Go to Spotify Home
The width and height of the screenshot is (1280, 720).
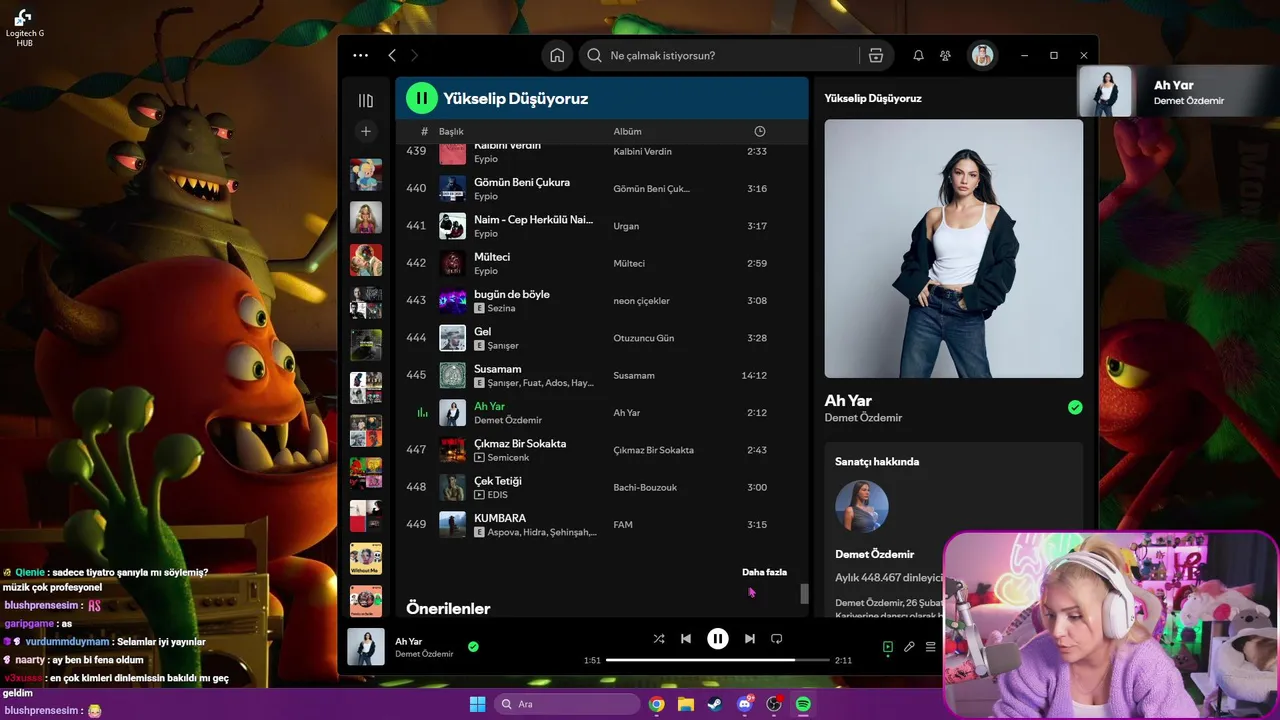pos(557,55)
